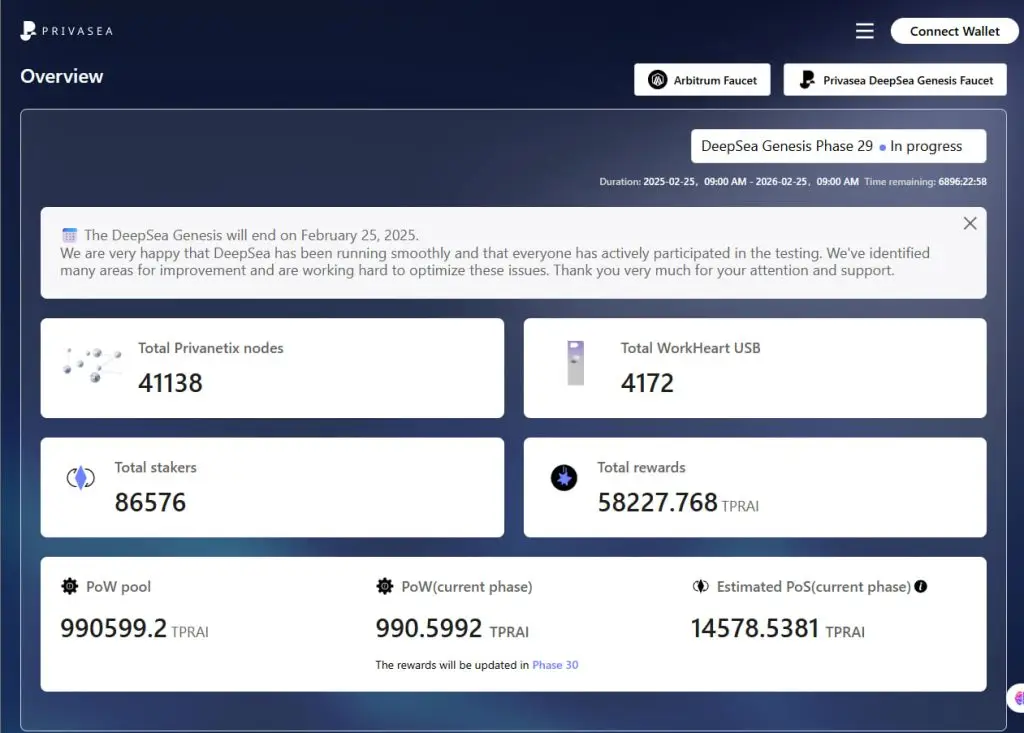Screen dimensions: 1024x733
Task: Click the Total stakers icon
Action: [x=80, y=478]
